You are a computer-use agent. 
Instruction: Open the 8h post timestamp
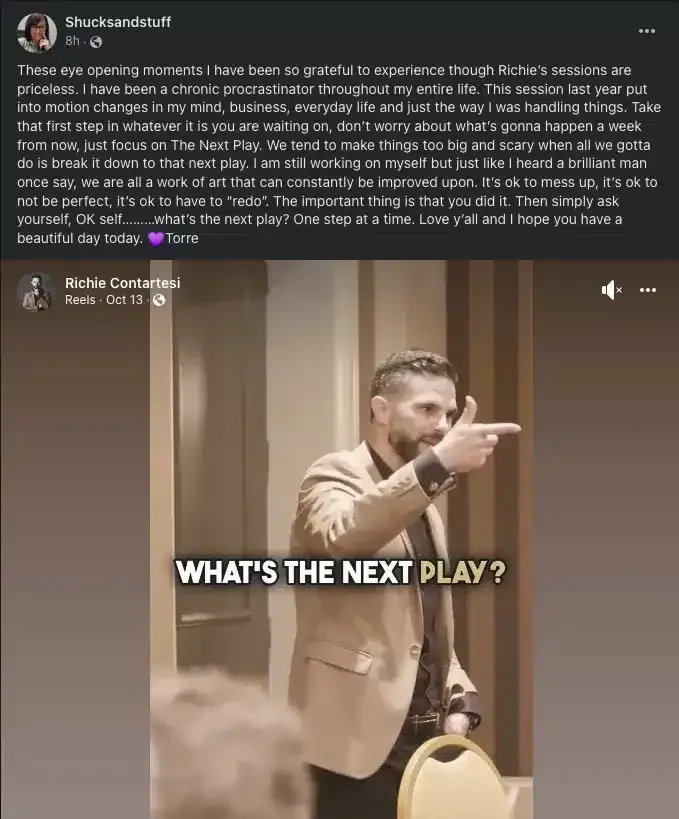coord(72,41)
